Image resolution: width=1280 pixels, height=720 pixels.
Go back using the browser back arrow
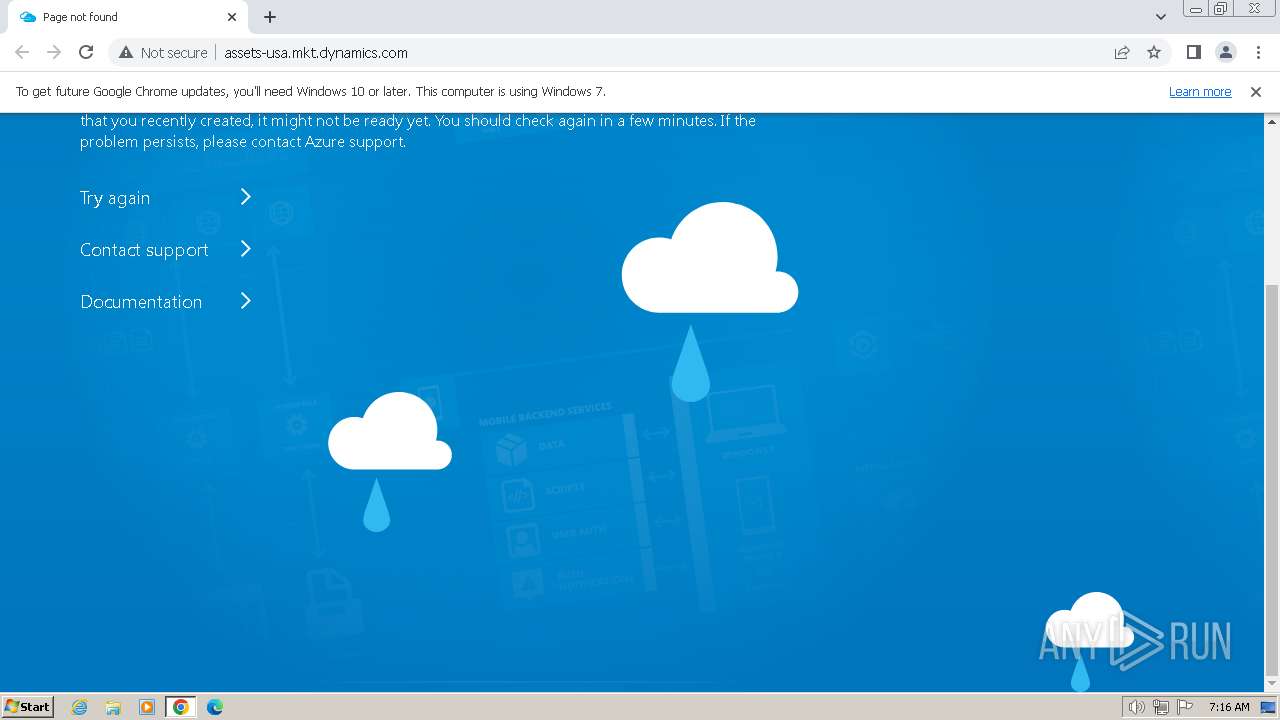[x=22, y=52]
